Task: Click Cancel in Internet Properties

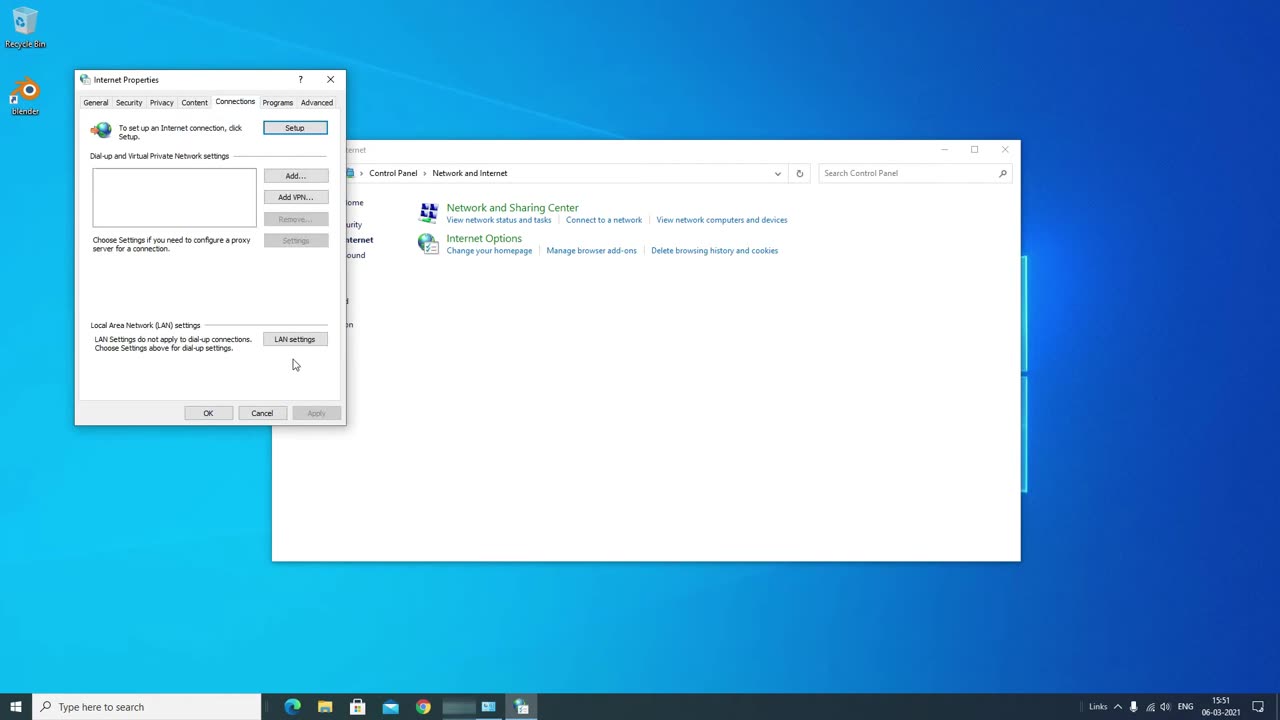Action: (x=262, y=413)
